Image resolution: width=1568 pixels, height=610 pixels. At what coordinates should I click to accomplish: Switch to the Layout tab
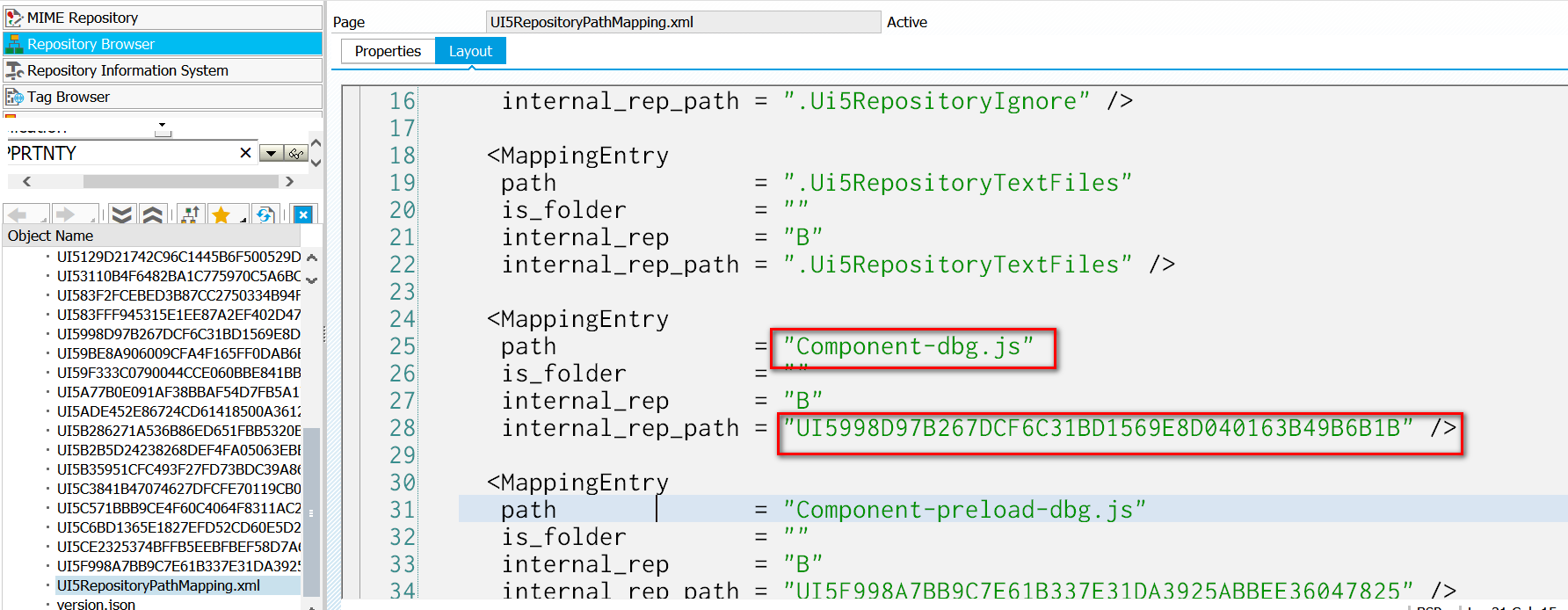[x=470, y=51]
